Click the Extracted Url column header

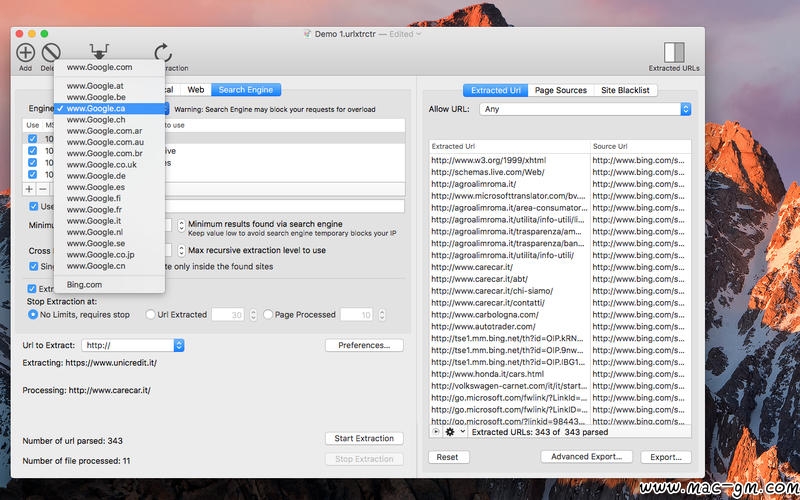point(509,146)
